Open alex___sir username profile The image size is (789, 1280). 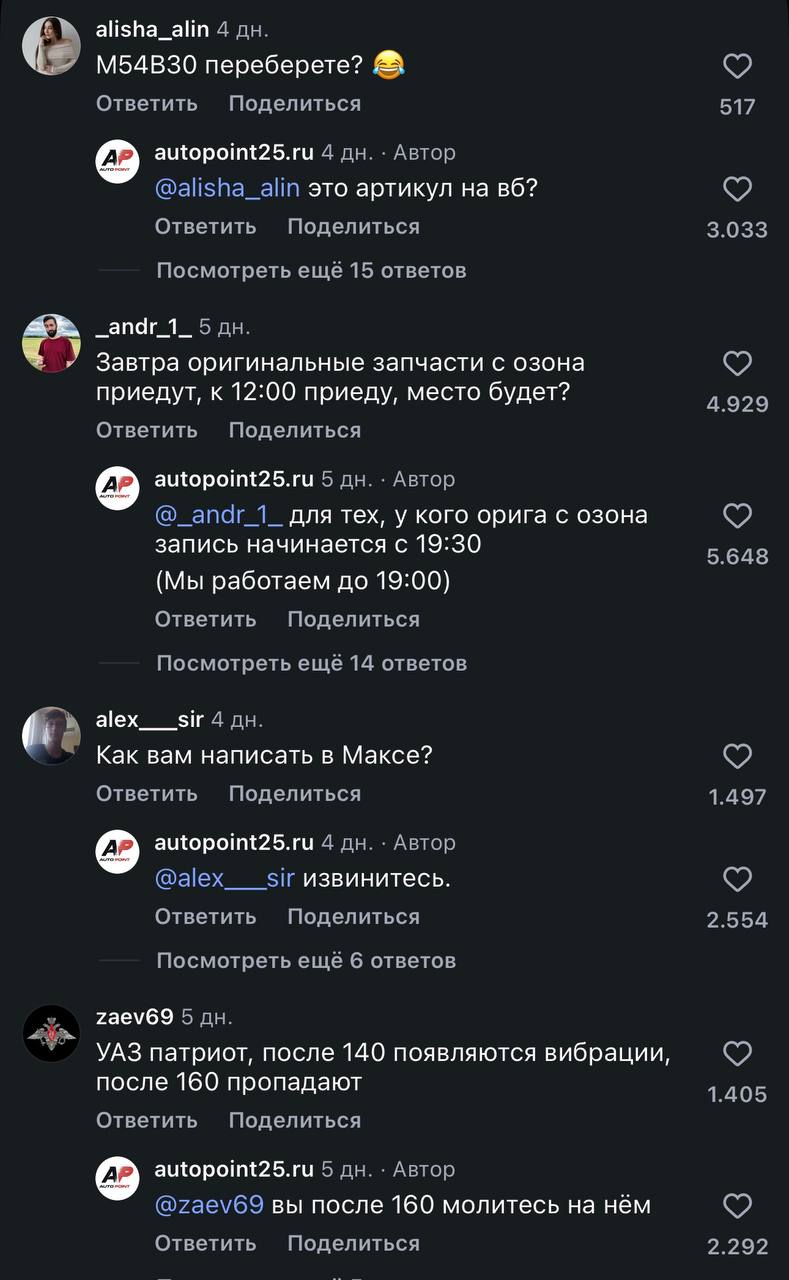point(149,720)
